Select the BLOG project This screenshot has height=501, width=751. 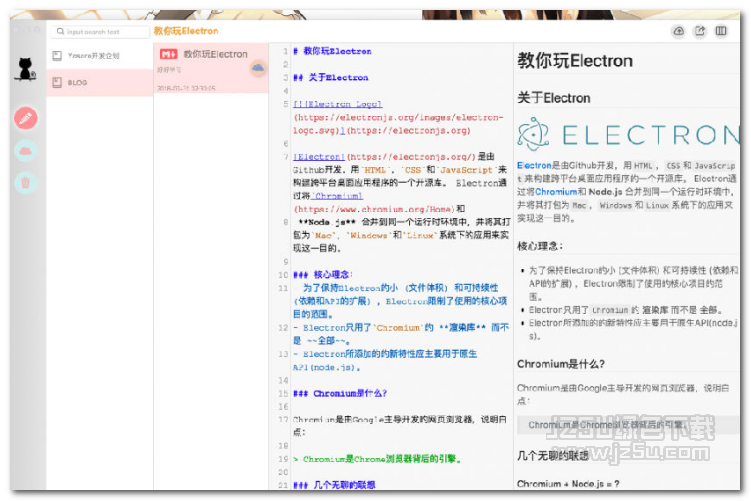tap(100, 82)
